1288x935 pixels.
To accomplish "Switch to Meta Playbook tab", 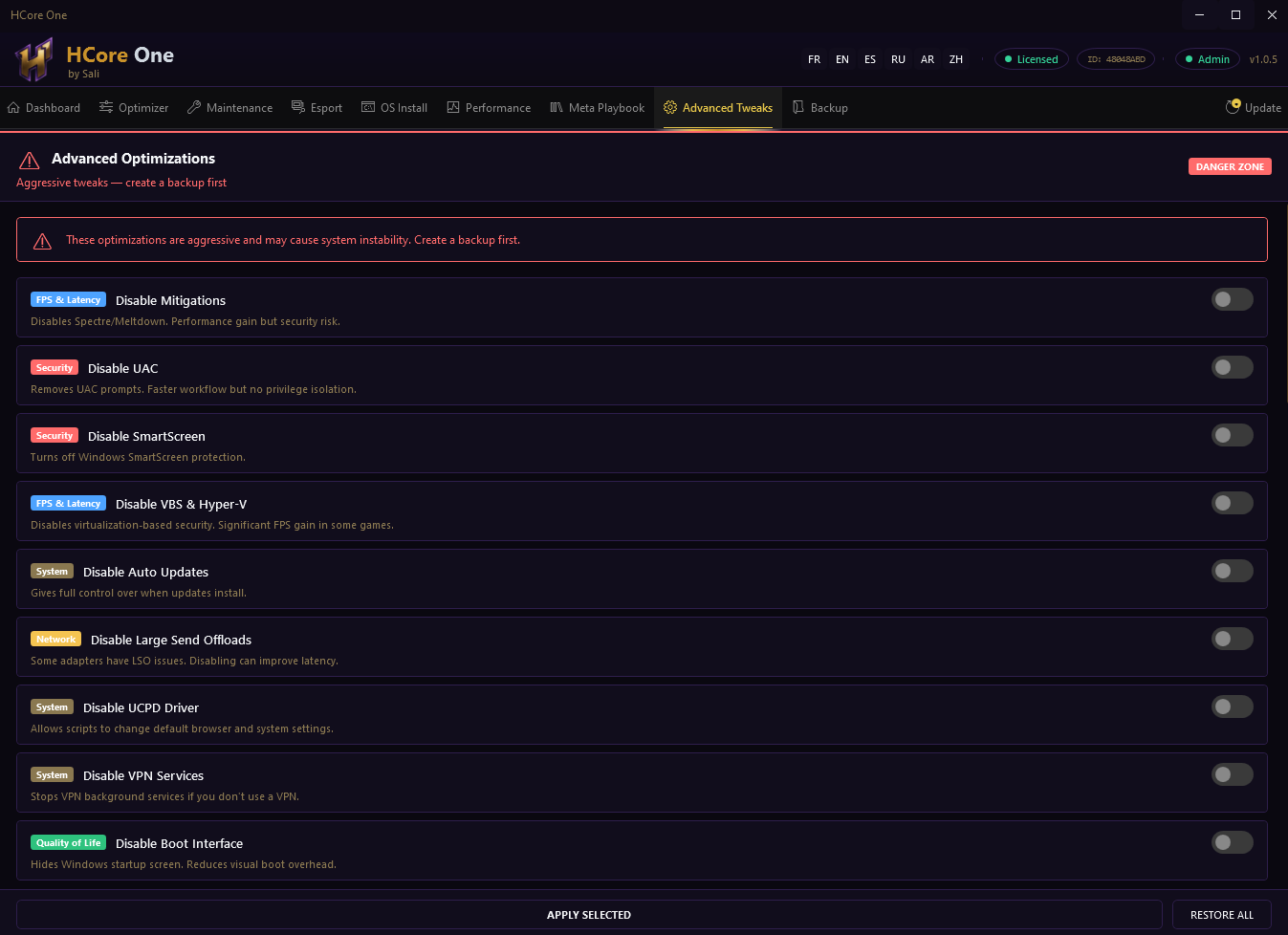I will (598, 107).
